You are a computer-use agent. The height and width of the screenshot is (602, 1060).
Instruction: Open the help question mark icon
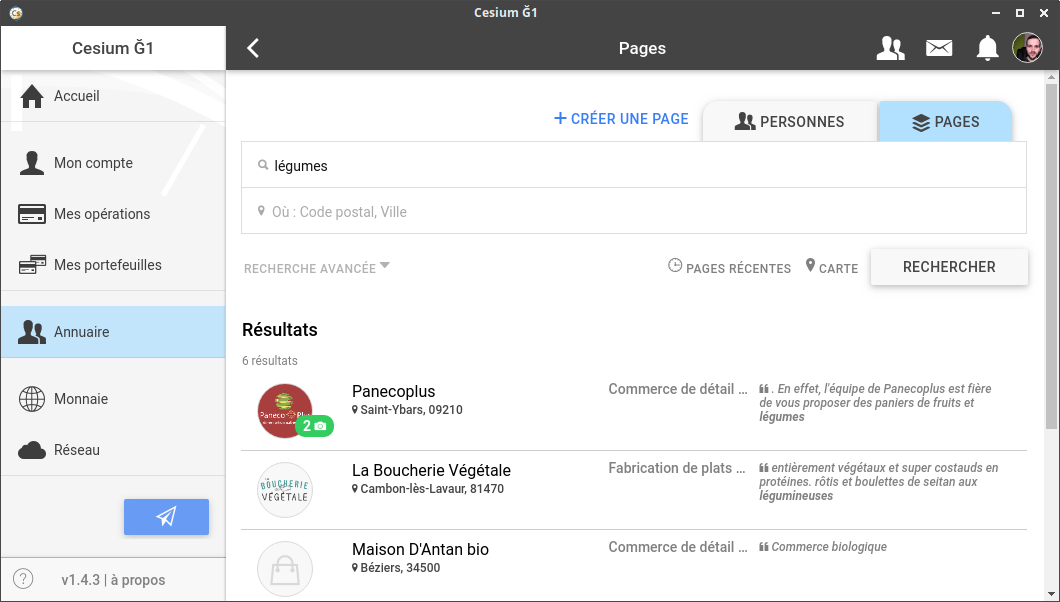click(23, 579)
